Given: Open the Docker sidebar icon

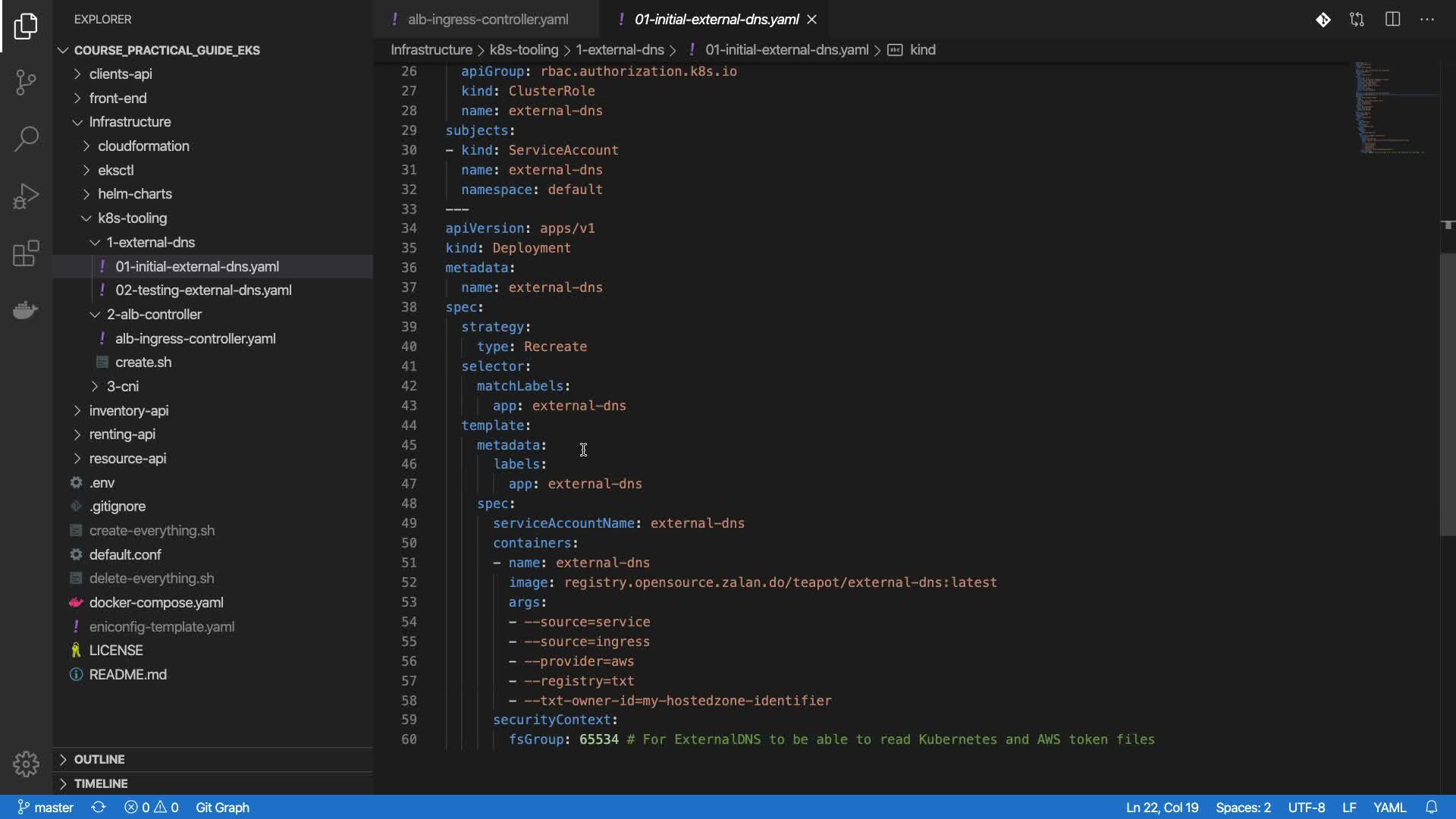Looking at the screenshot, I should point(26,310).
